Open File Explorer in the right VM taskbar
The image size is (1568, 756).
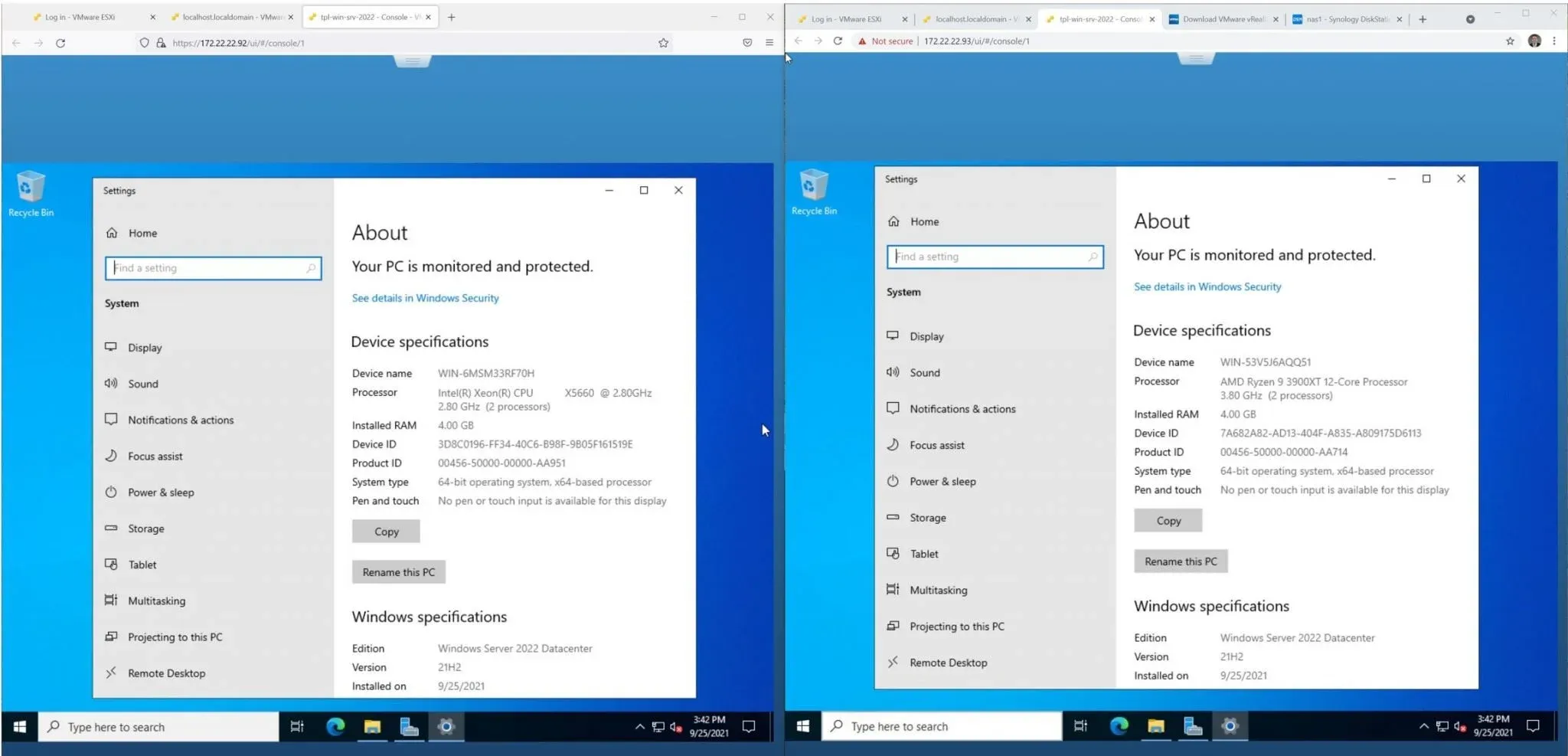click(x=1156, y=725)
